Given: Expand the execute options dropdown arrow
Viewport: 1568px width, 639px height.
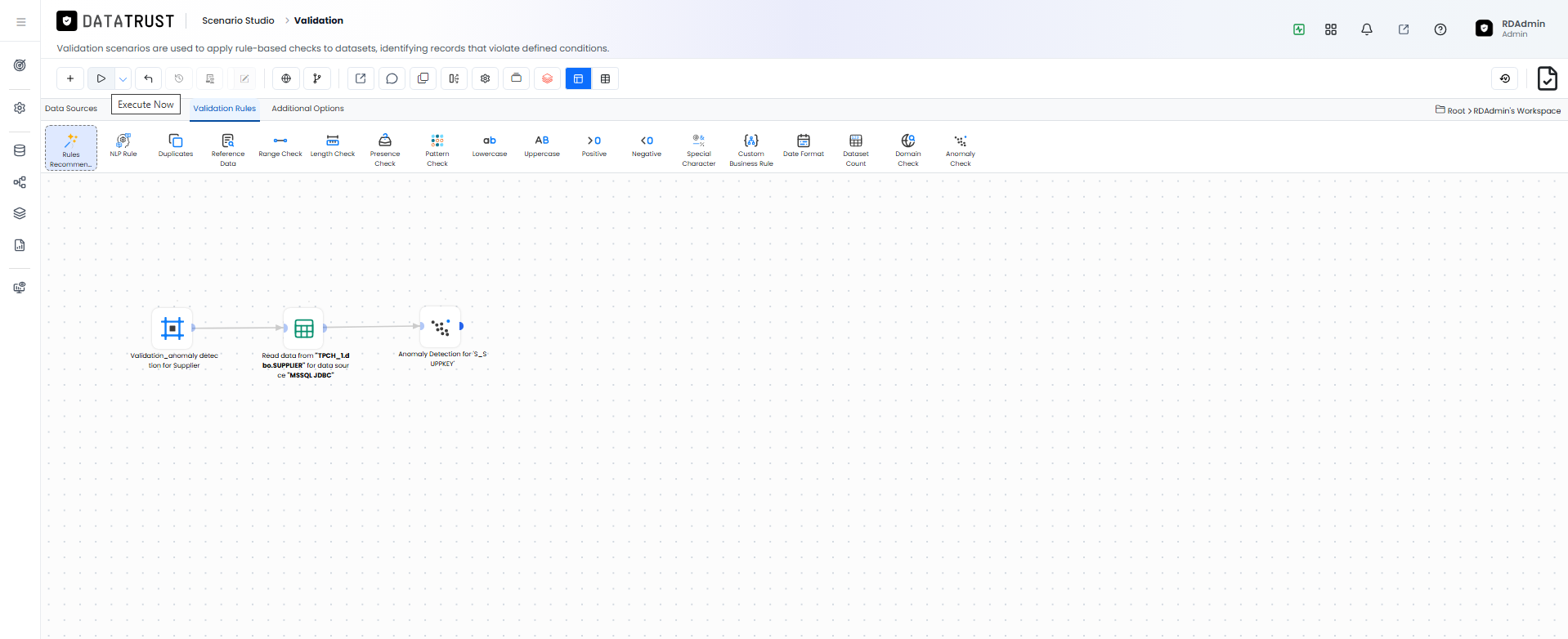Looking at the screenshot, I should 123,78.
